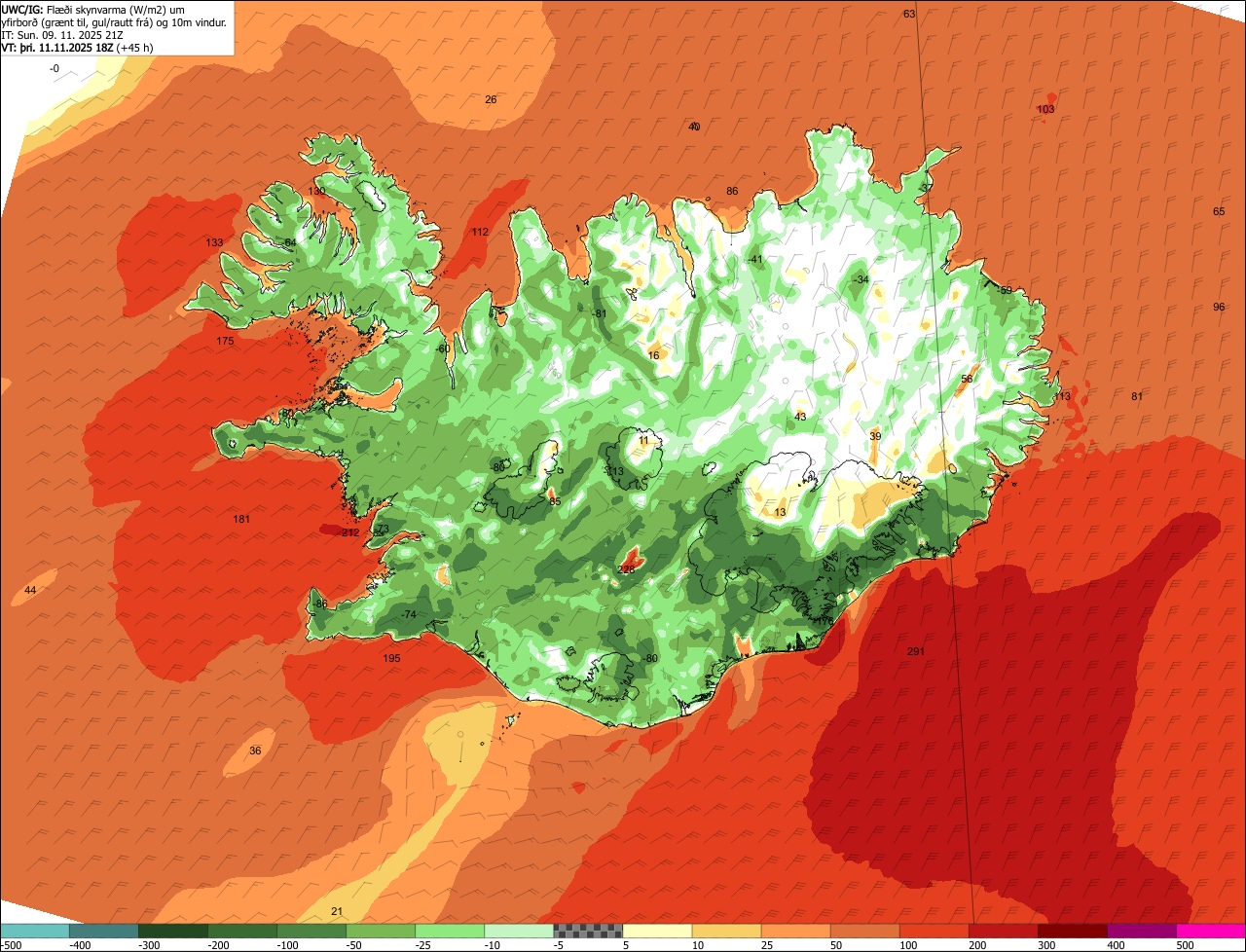
Task: Click the darkest green swatch between -300 and -200
Action: tap(172, 931)
